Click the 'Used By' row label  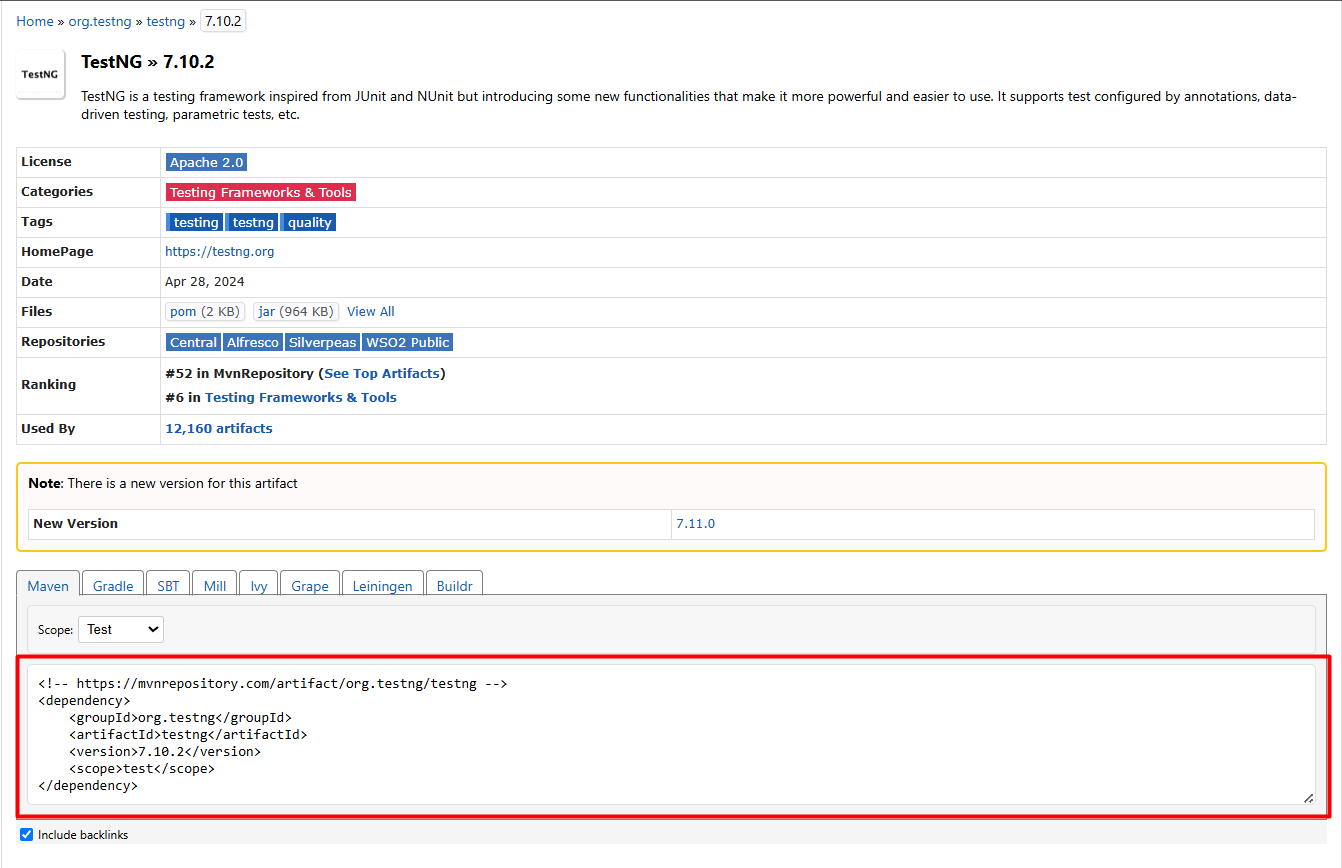click(x=48, y=428)
